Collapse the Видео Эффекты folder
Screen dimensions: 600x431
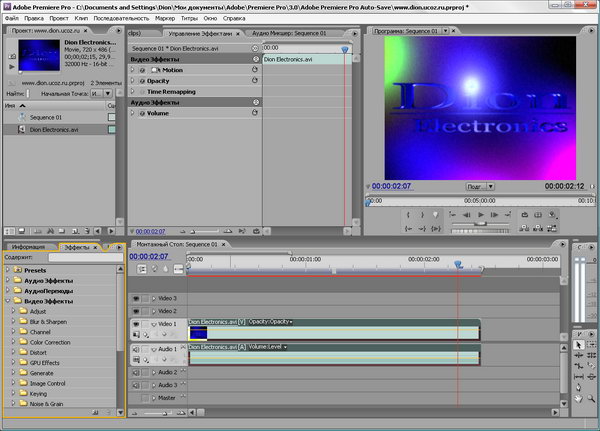click(x=8, y=301)
